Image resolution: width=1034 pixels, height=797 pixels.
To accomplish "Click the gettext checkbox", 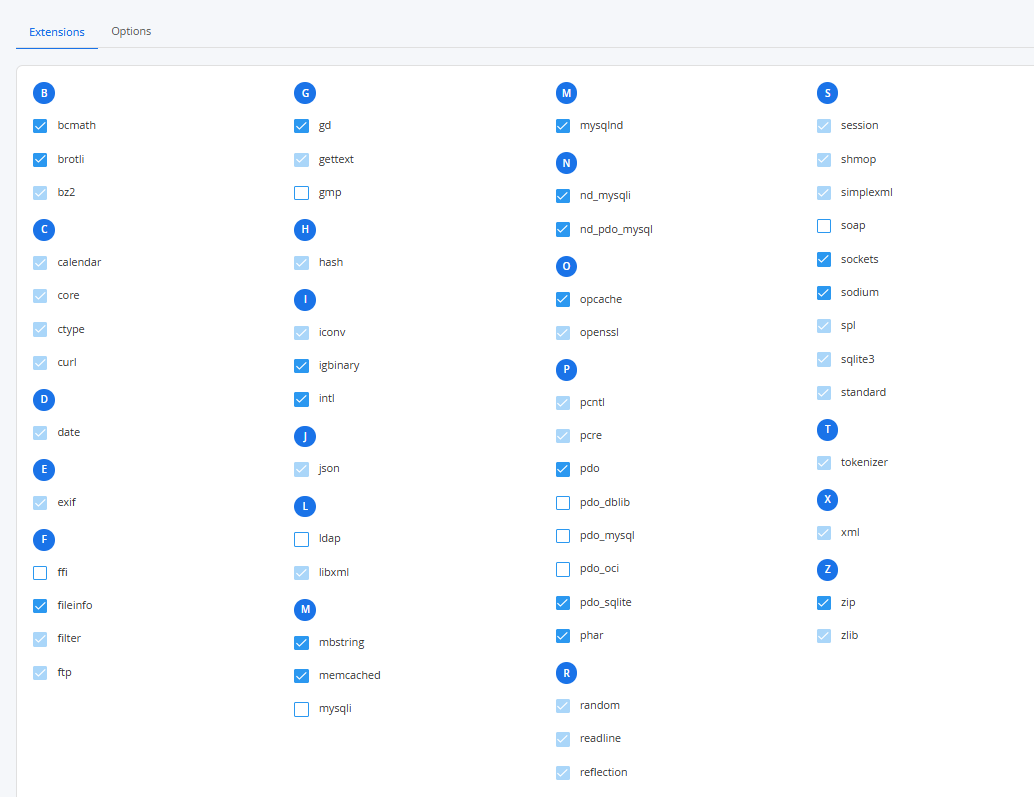I will pyautogui.click(x=301, y=160).
